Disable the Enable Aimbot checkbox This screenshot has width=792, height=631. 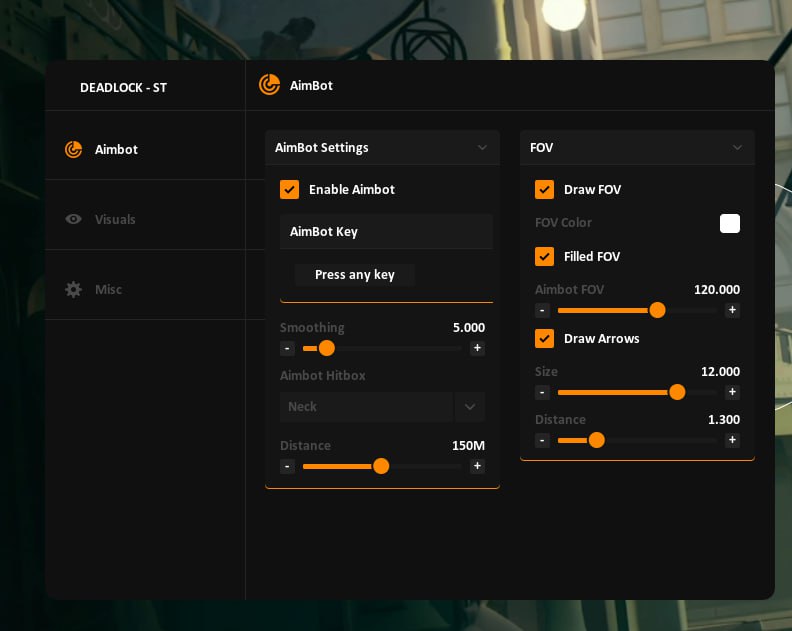click(289, 189)
